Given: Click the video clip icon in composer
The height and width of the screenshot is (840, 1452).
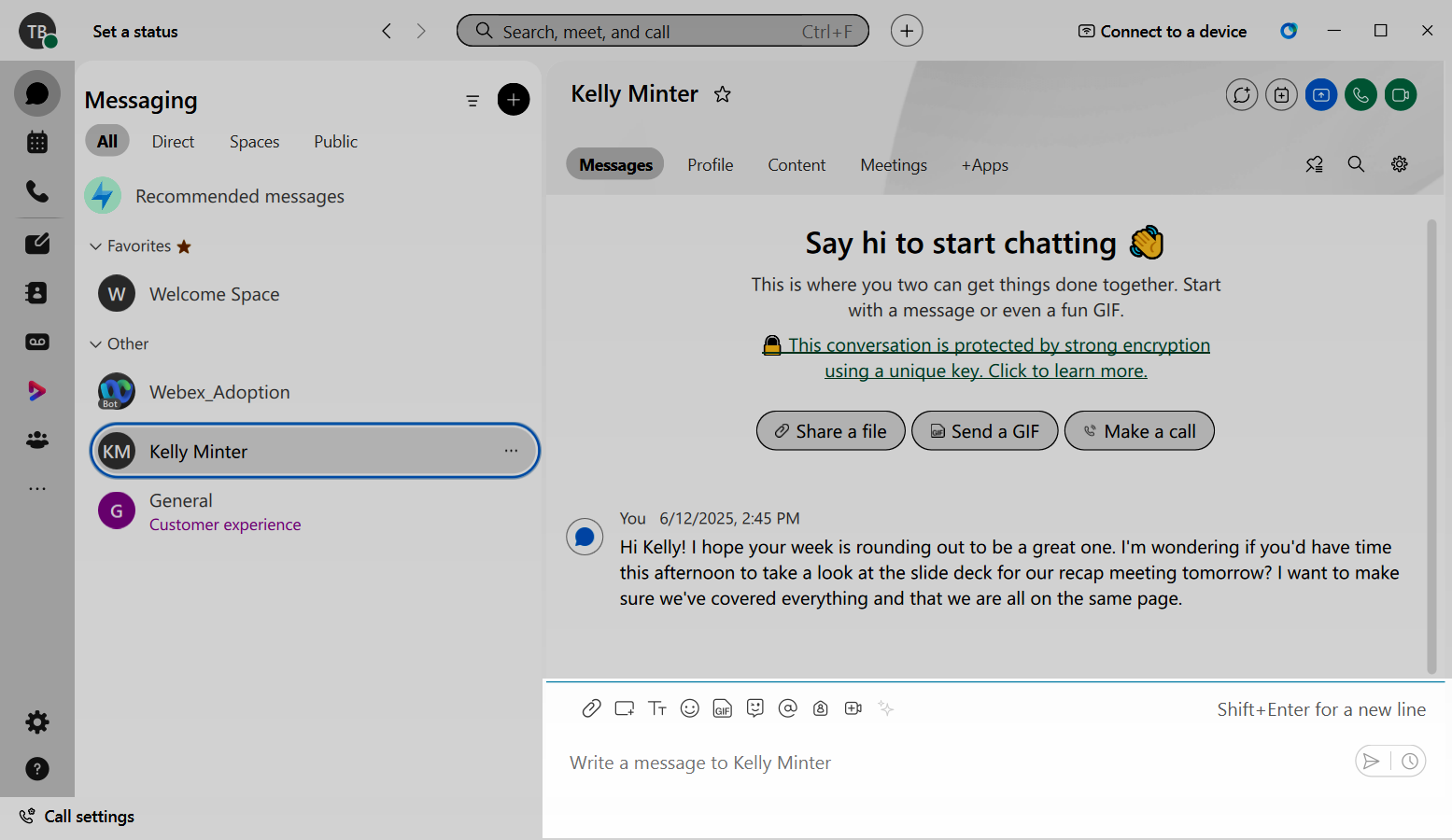Looking at the screenshot, I should [x=853, y=708].
